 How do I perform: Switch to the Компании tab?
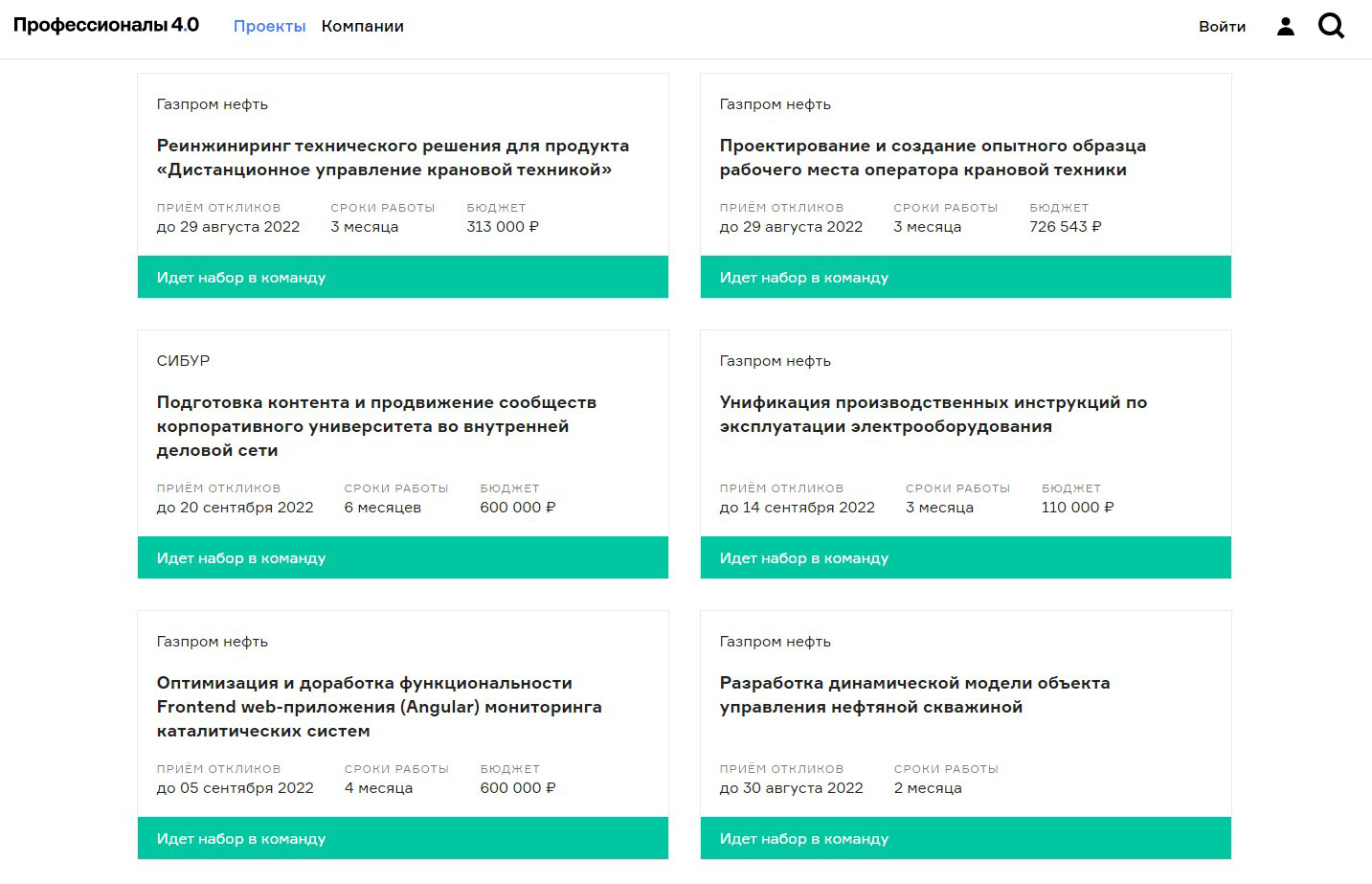[x=362, y=26]
